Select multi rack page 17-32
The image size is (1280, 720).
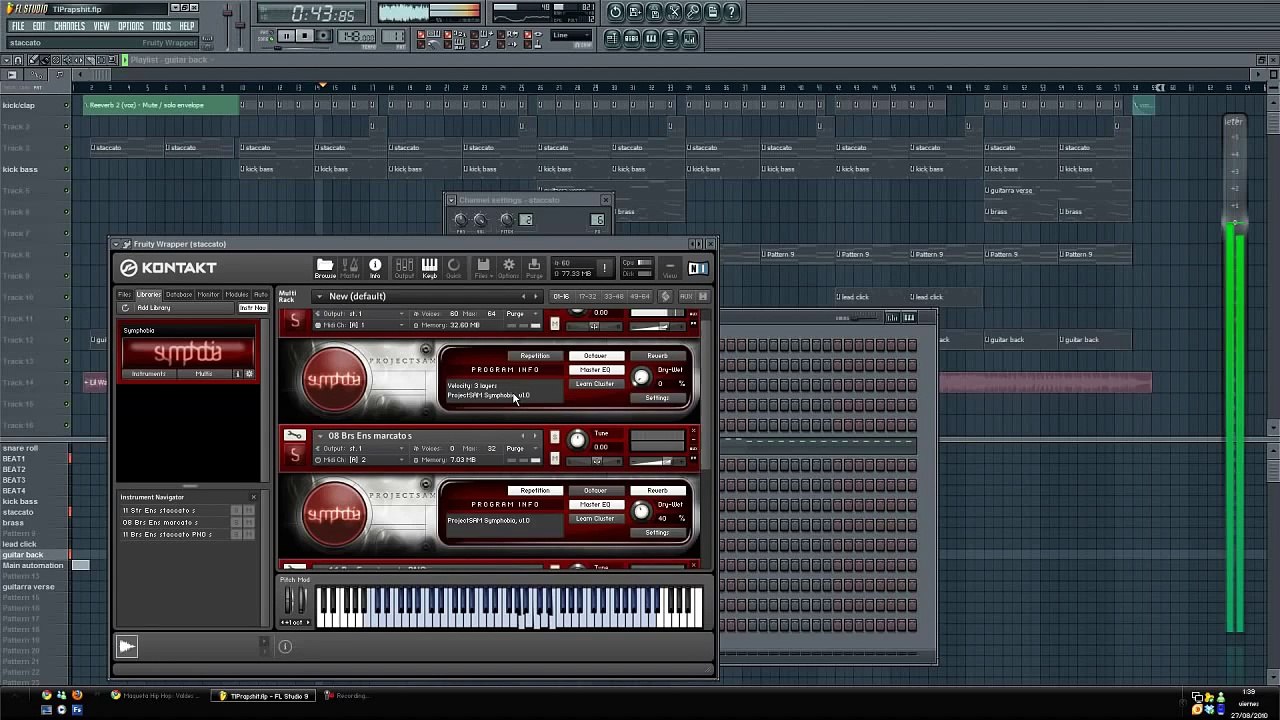[x=587, y=296]
